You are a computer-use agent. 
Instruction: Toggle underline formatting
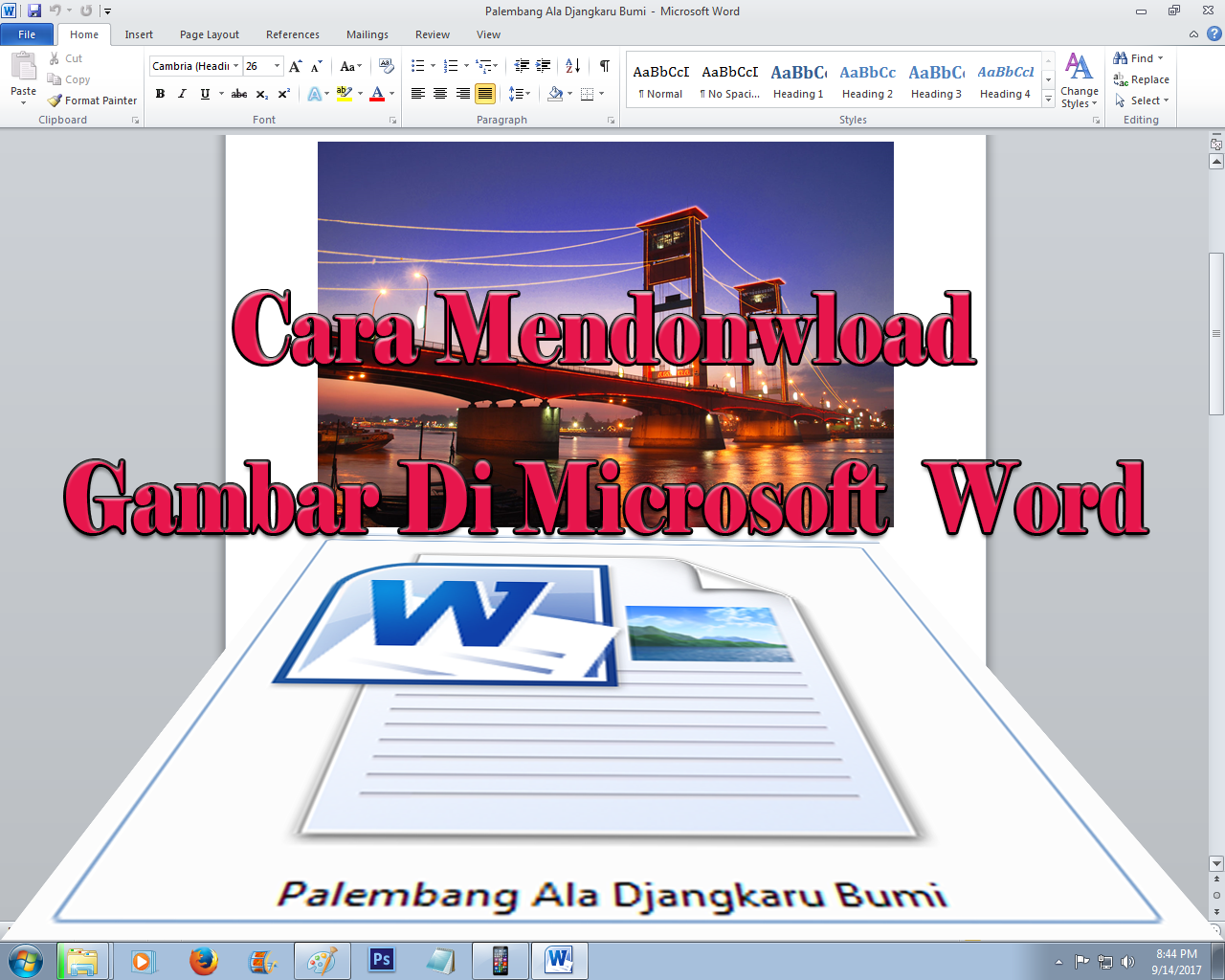pyautogui.click(x=205, y=94)
